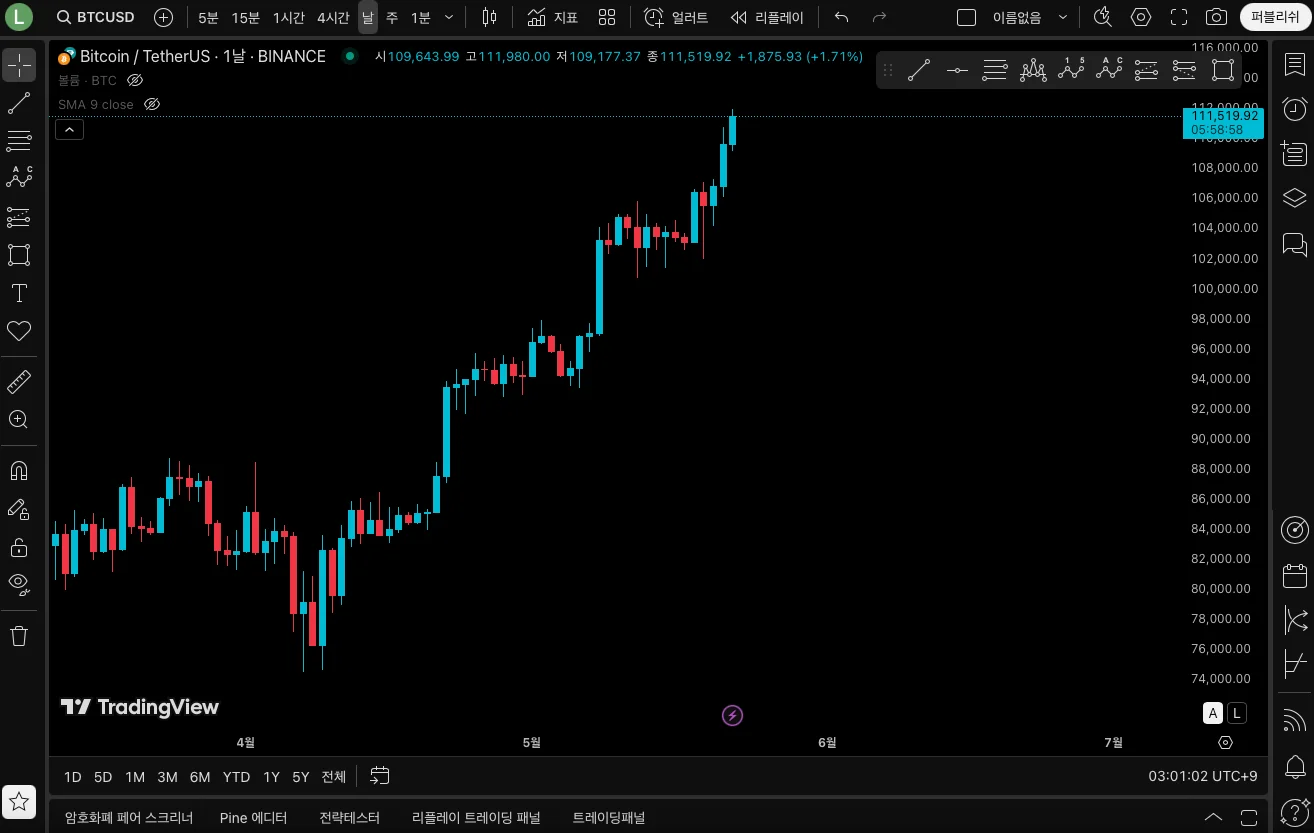Create an alert with 얼러트
Screen dimensions: 1314x833
pos(676,17)
